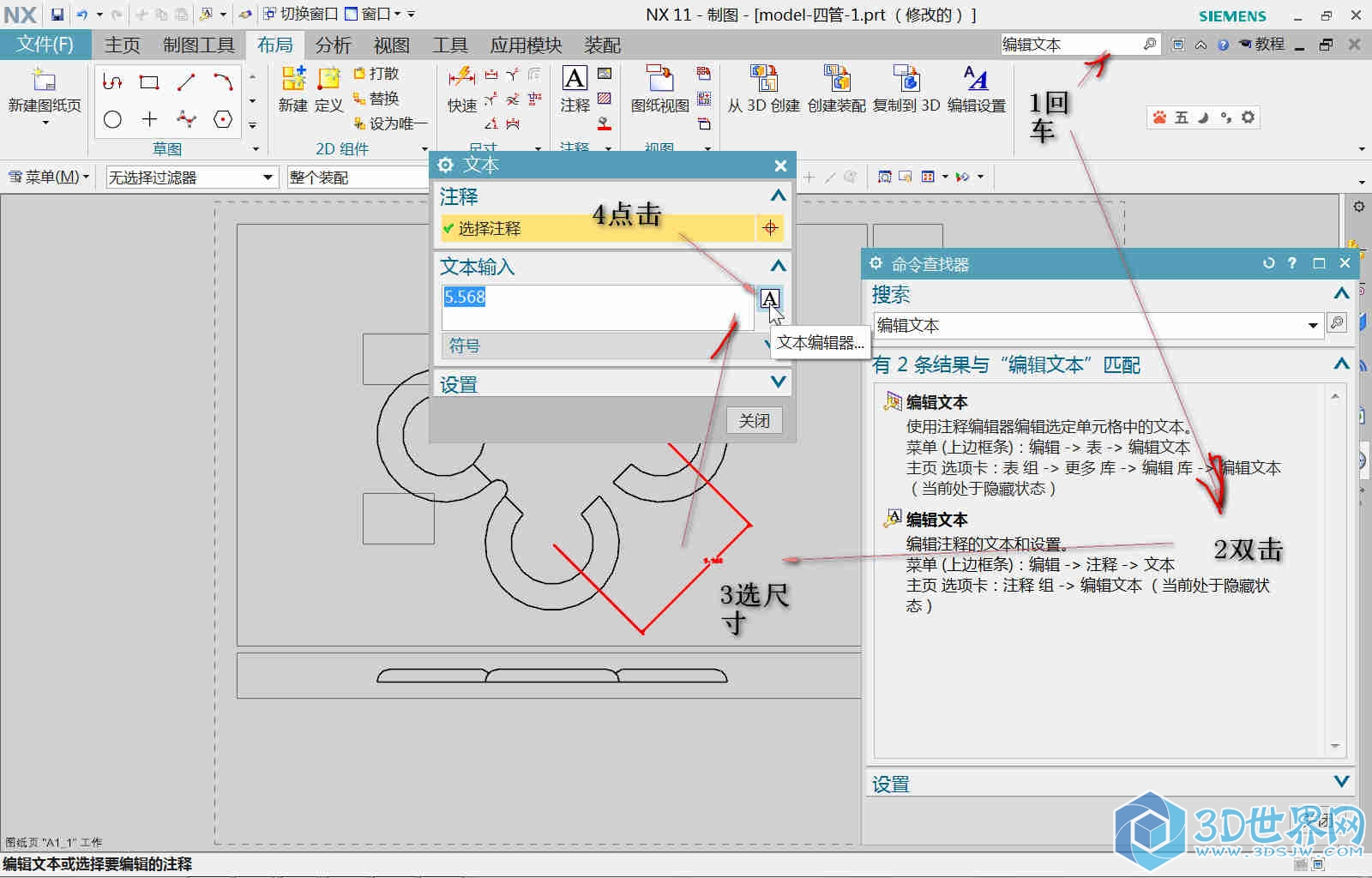Click the 关闭 button in 文本 dialog
Image resolution: width=1372 pixels, height=878 pixels.
pos(755,420)
